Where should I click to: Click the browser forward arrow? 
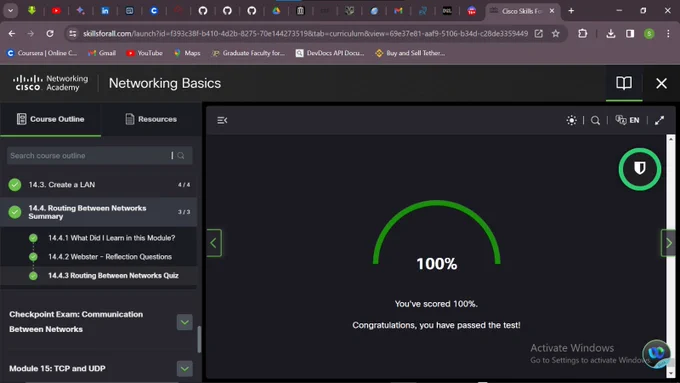[x=30, y=33]
